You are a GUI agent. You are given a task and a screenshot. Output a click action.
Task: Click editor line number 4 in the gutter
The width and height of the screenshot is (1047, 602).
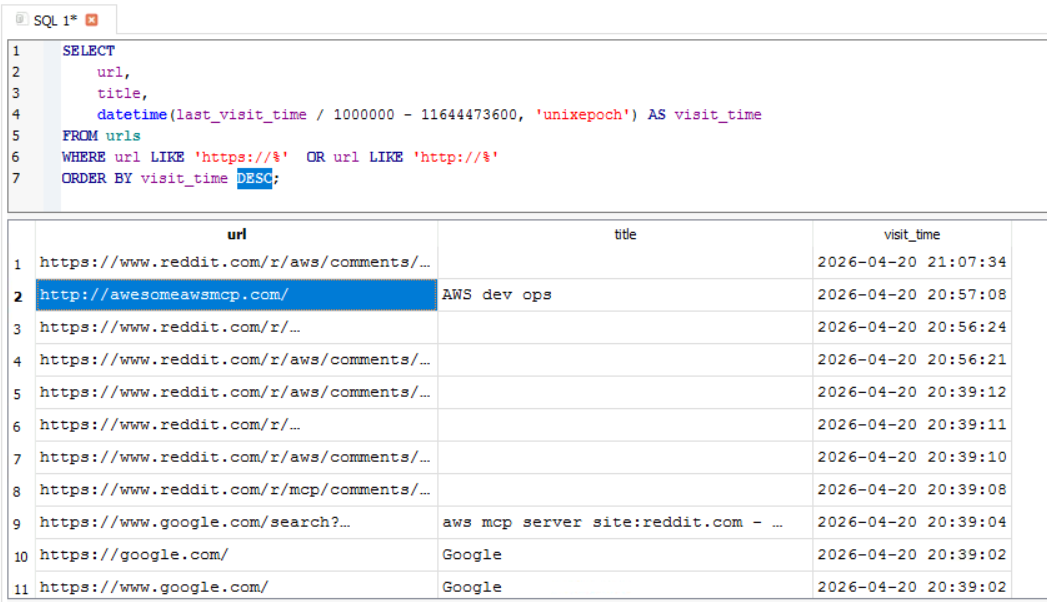16,114
